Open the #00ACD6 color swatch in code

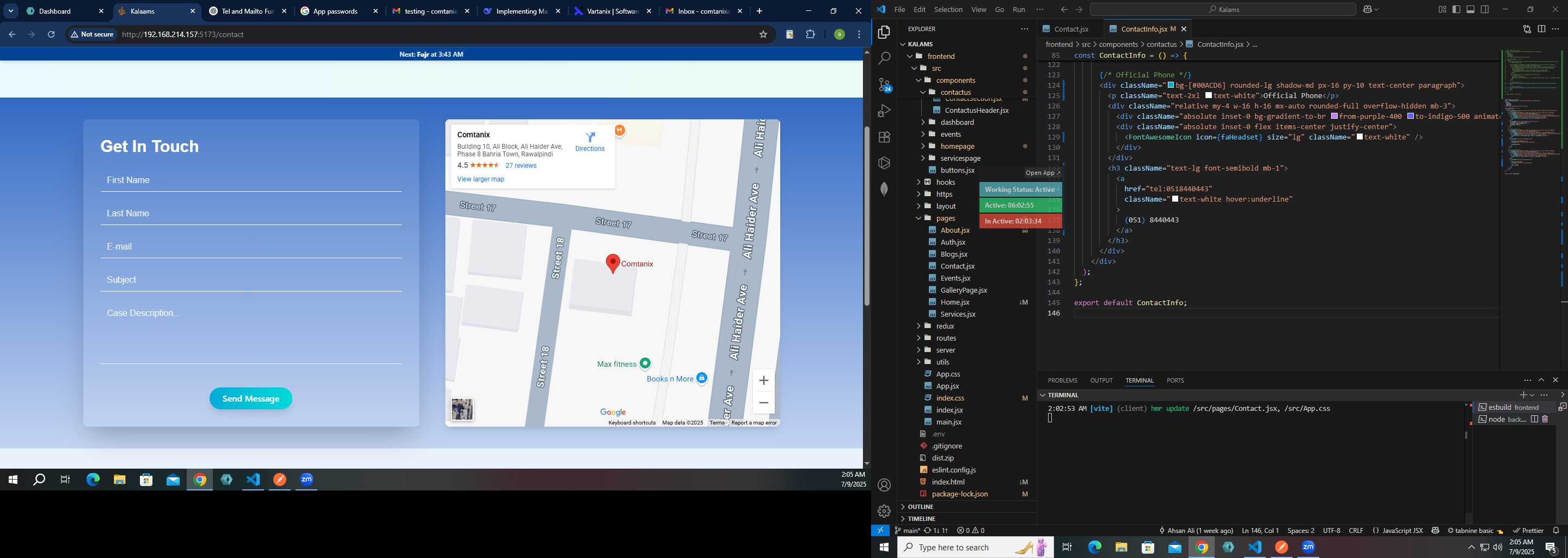[x=1170, y=86]
